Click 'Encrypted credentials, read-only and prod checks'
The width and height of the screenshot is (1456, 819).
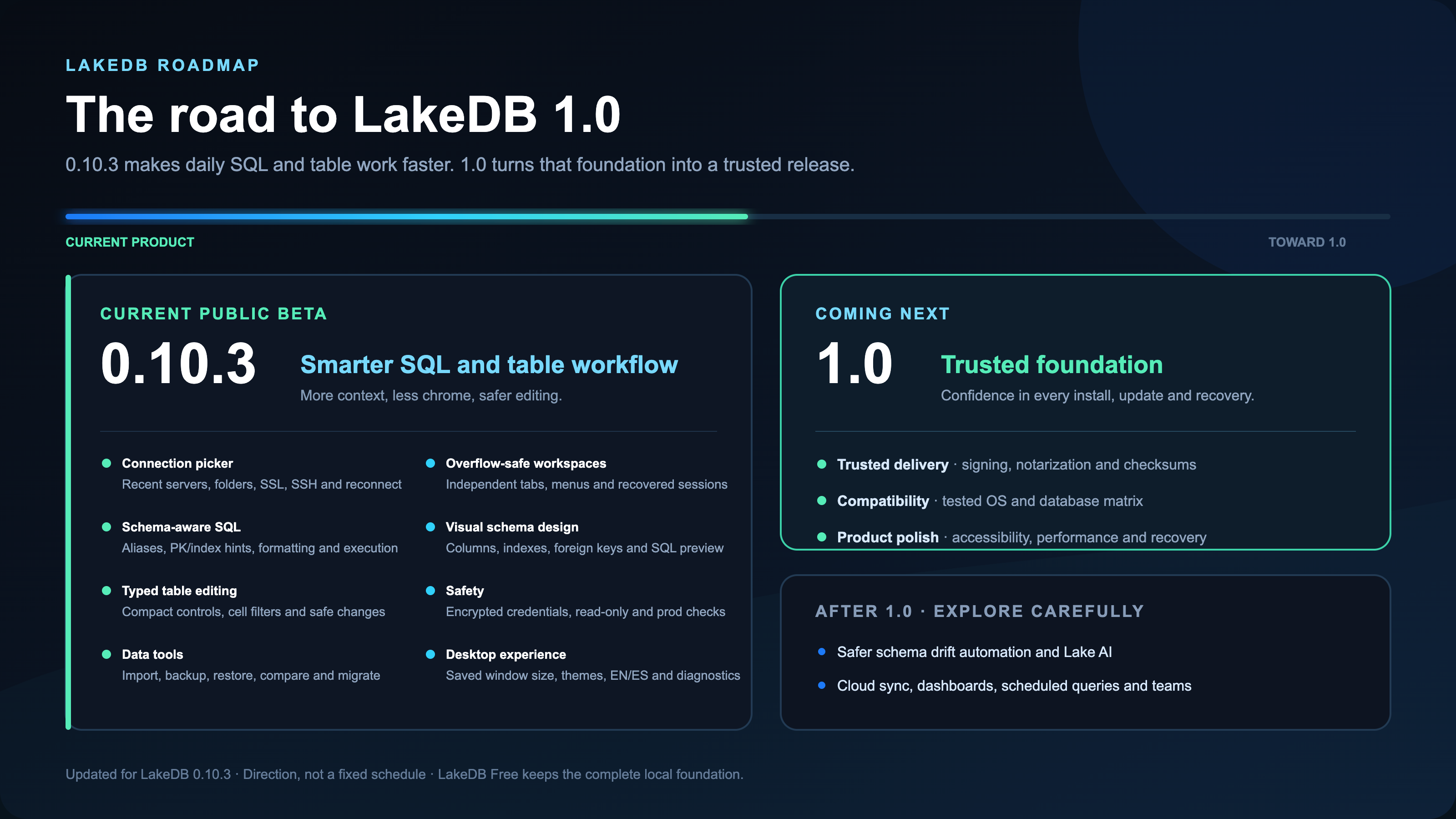coord(585,612)
